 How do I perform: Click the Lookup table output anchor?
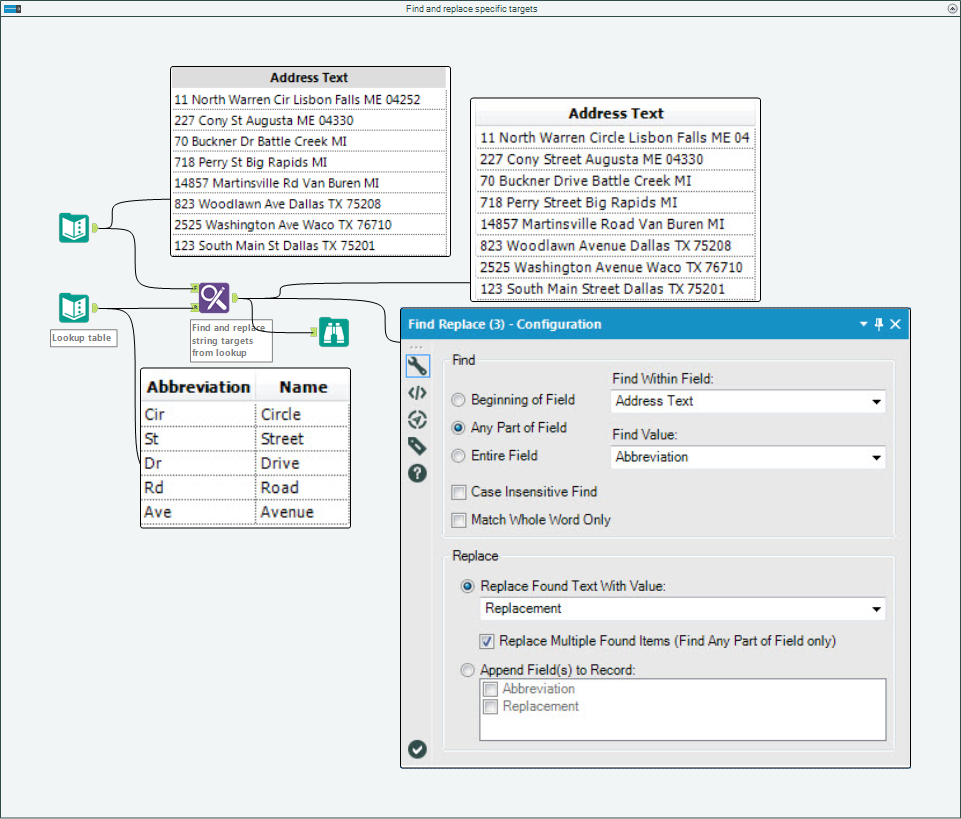tap(95, 308)
